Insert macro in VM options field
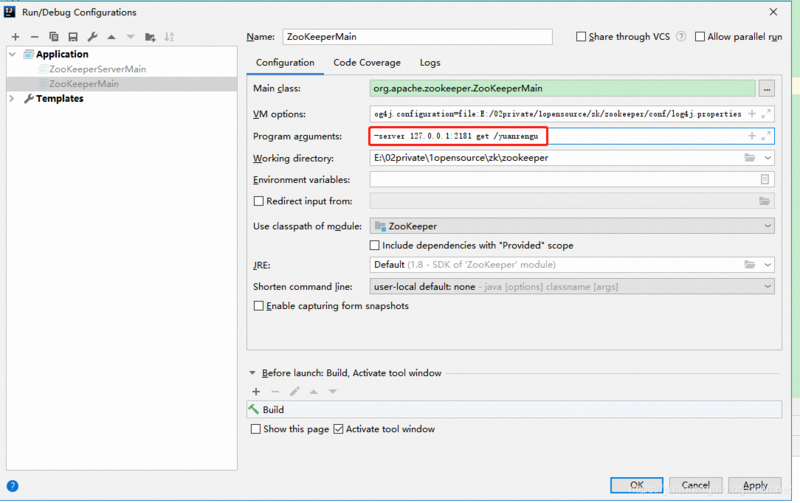Image resolution: width=800 pixels, height=503 pixels. click(x=752, y=114)
